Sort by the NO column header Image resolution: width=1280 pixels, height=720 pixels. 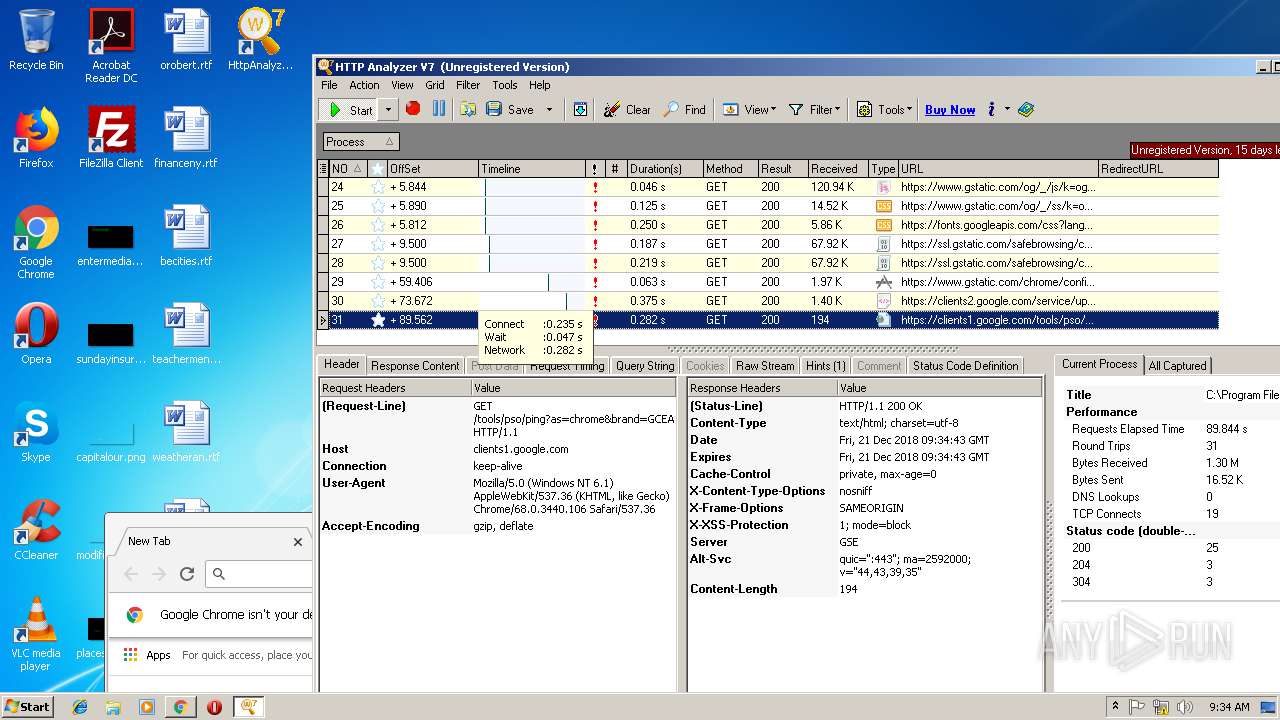348,169
